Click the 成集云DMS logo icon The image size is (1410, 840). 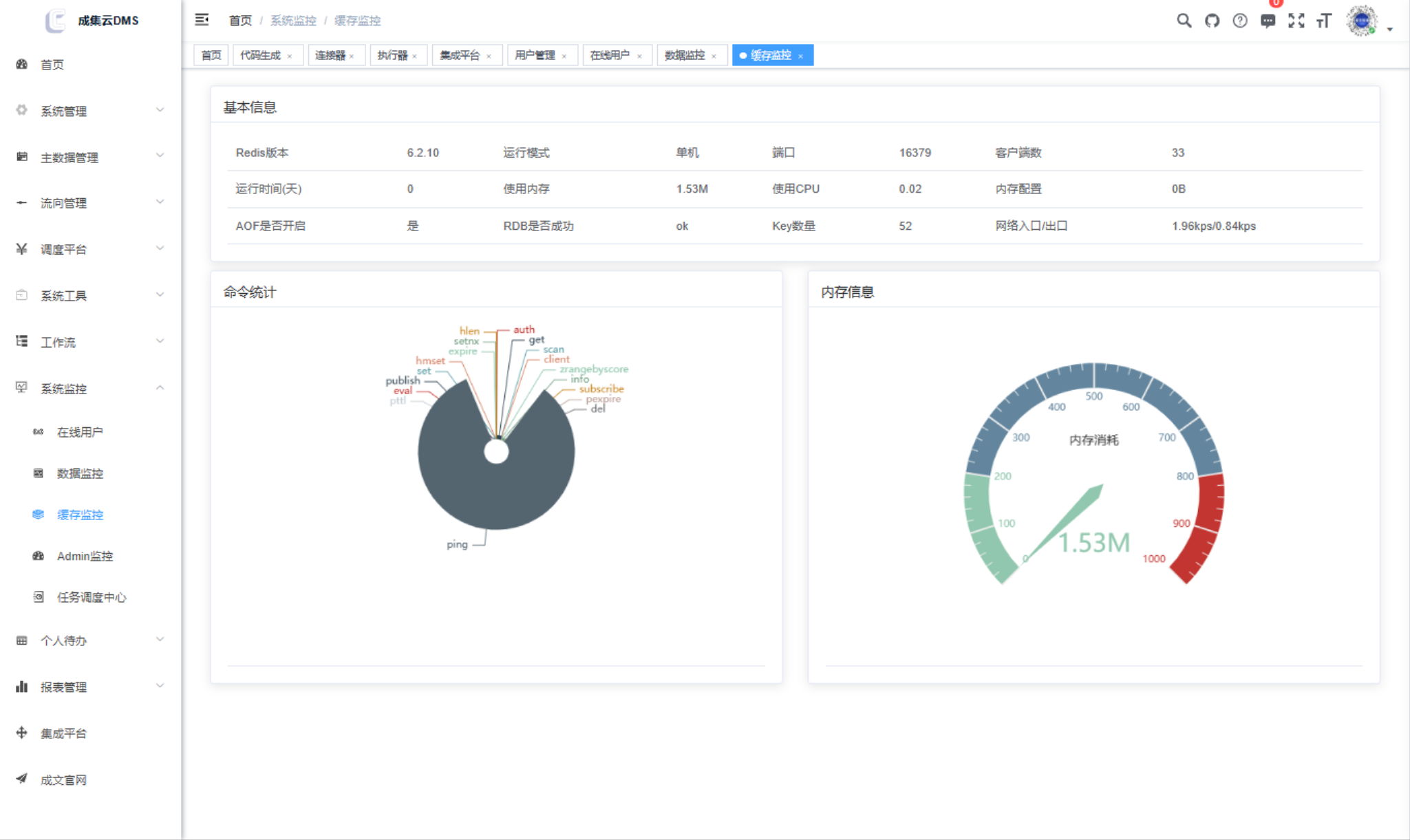tap(55, 21)
